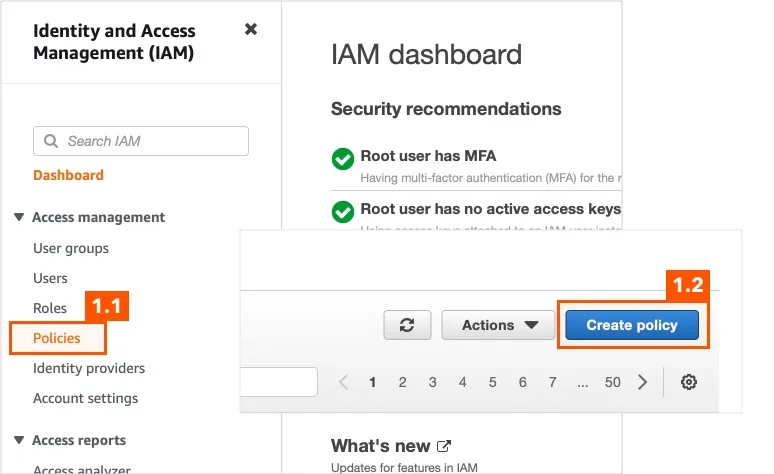The width and height of the screenshot is (774, 474).
Task: Open Identity providers page
Action: pyautogui.click(x=89, y=368)
